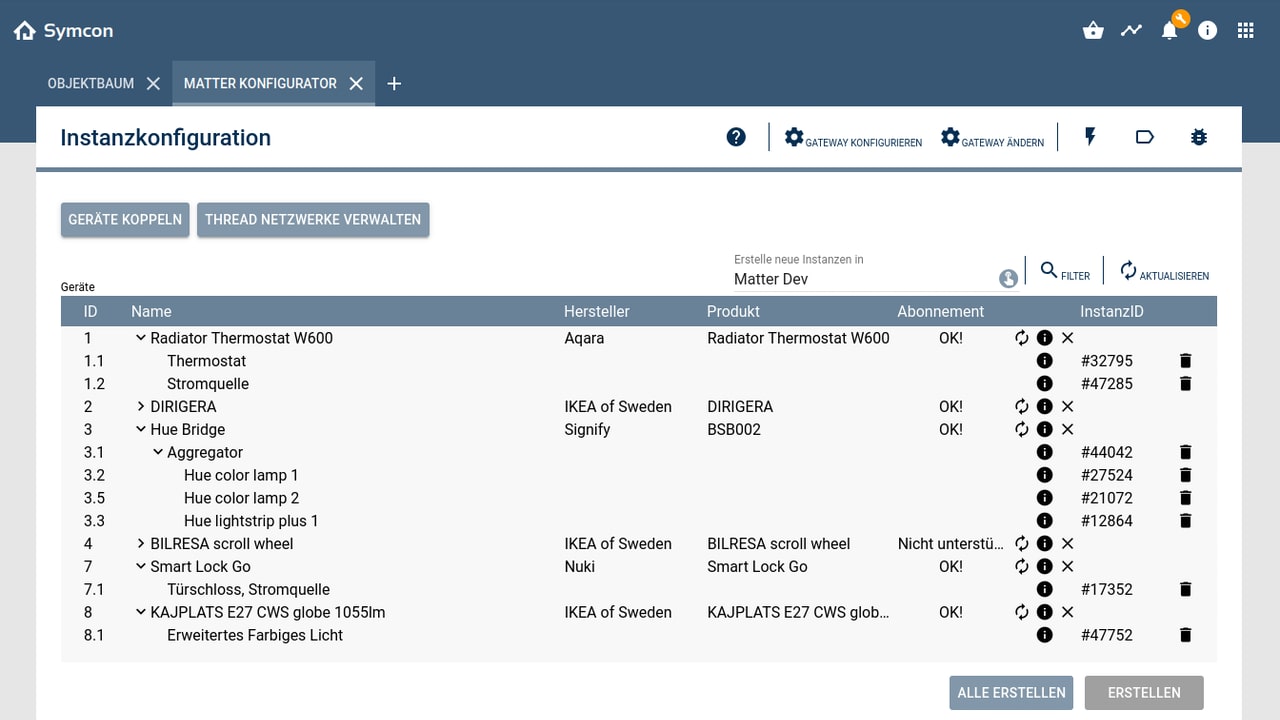Click the Matter Dev location field
Screen dimensions: 1280x720
tap(860, 279)
